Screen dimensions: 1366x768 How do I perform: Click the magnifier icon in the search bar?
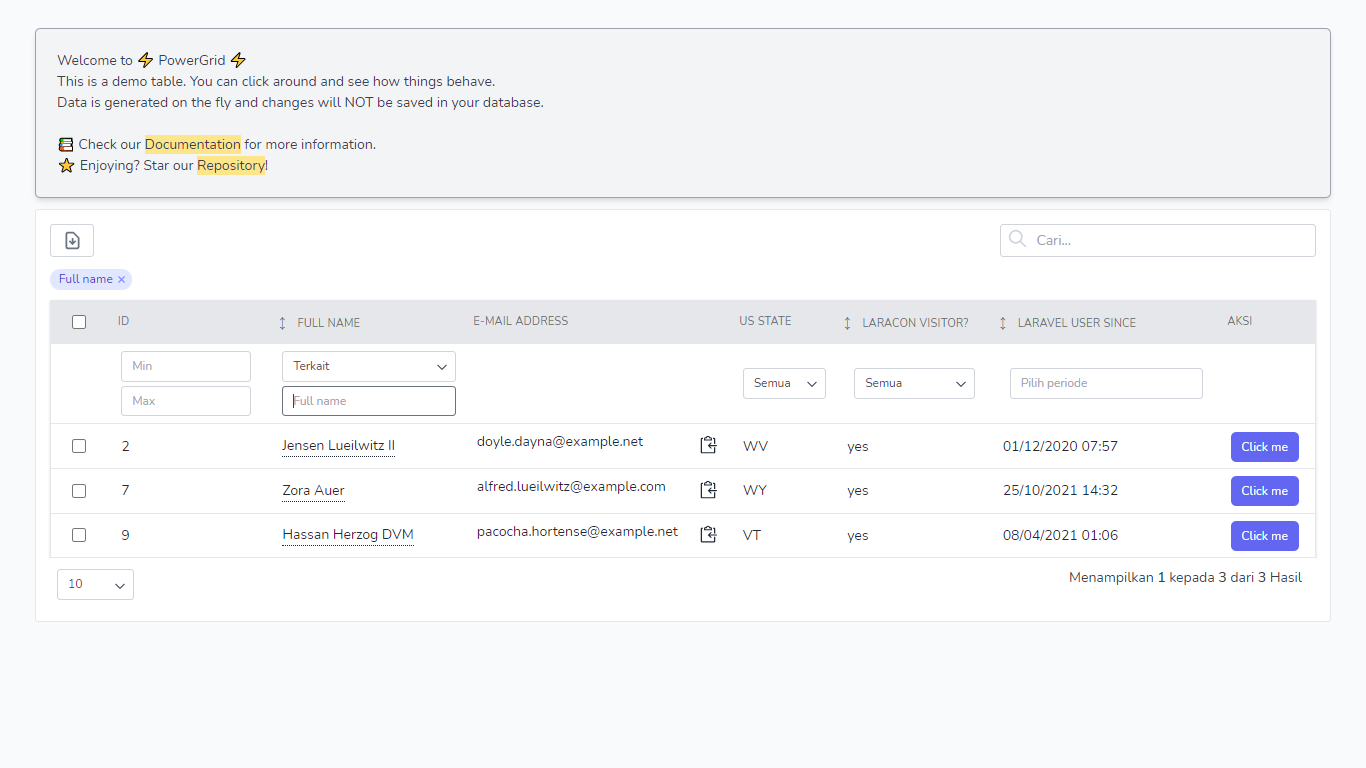[1017, 240]
